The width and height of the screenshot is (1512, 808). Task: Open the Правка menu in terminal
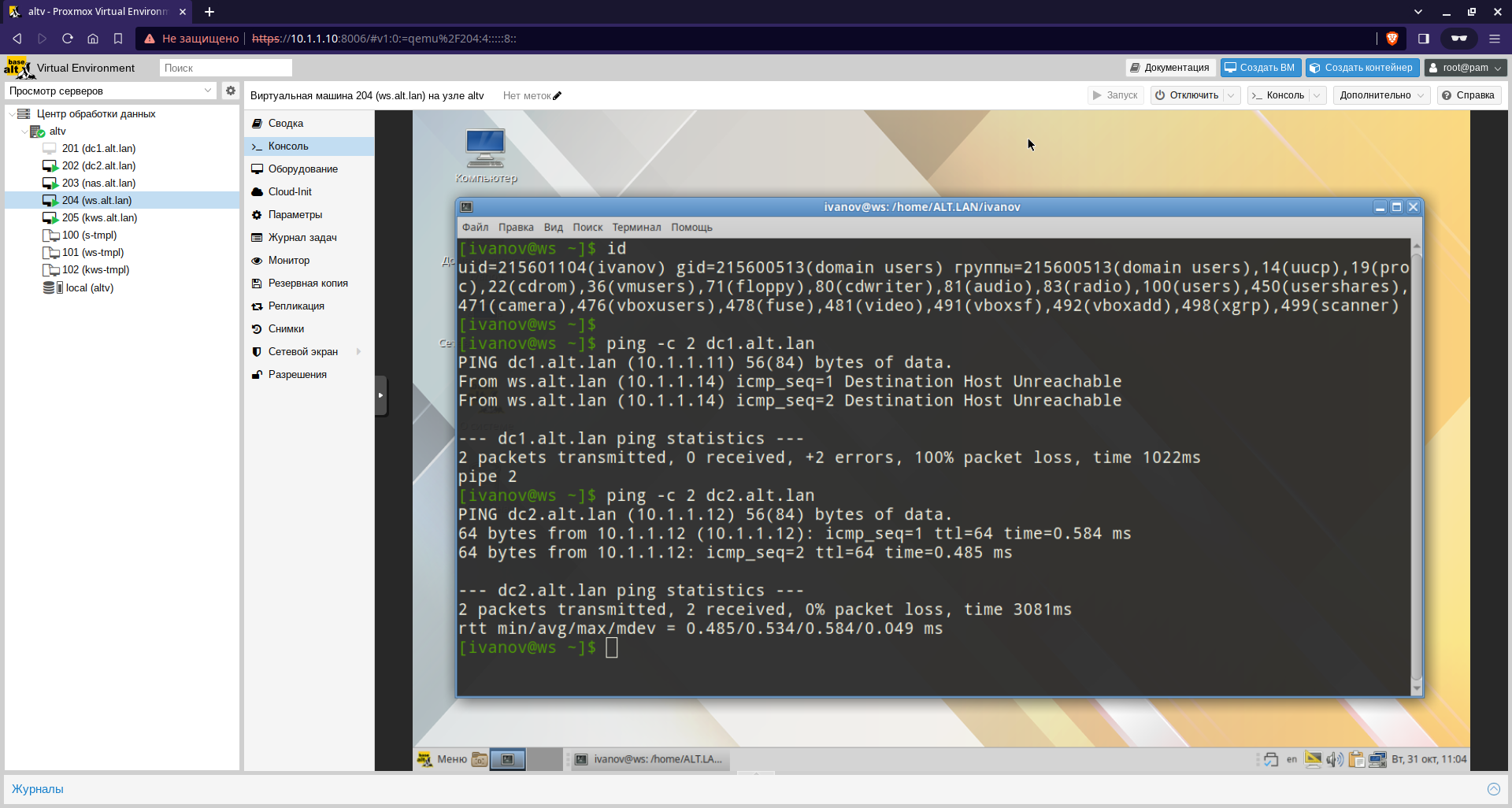pos(516,228)
